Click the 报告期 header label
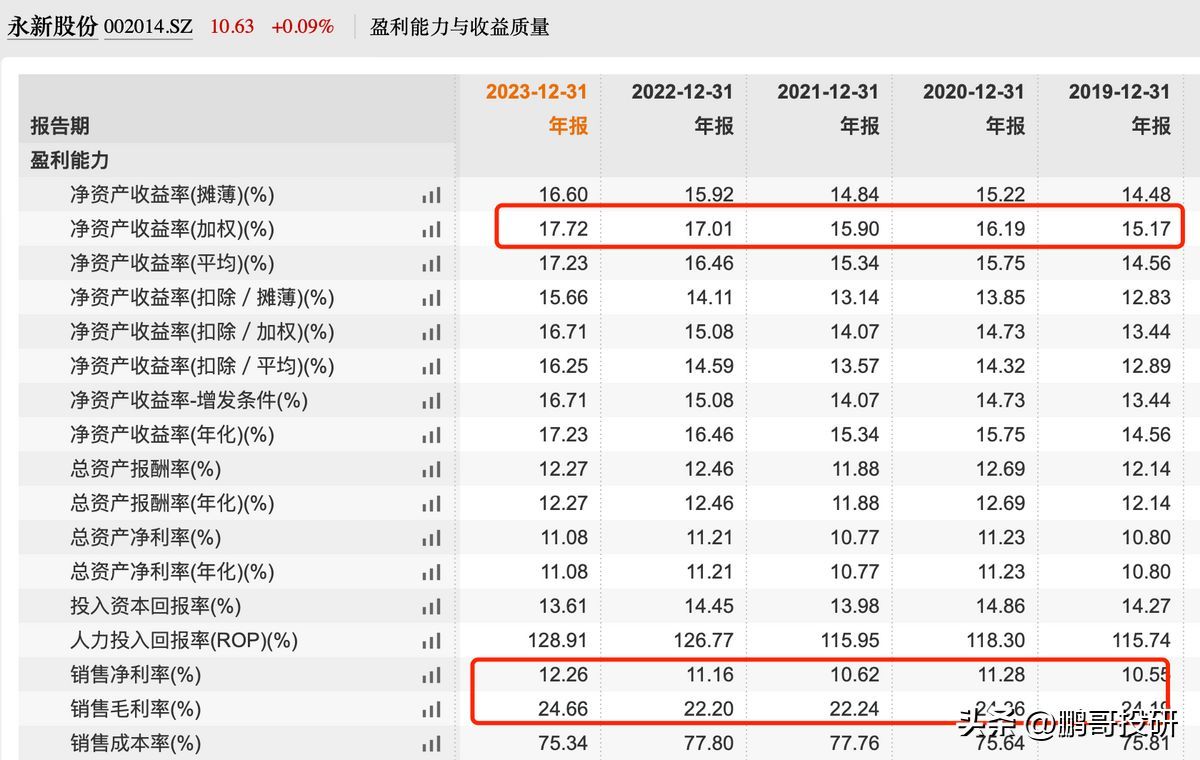Image resolution: width=1200 pixels, height=760 pixels. 60,126
